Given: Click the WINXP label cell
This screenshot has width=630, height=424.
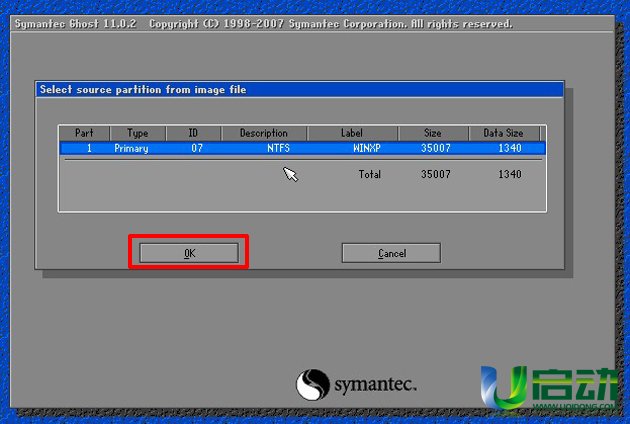Looking at the screenshot, I should click(x=369, y=148).
